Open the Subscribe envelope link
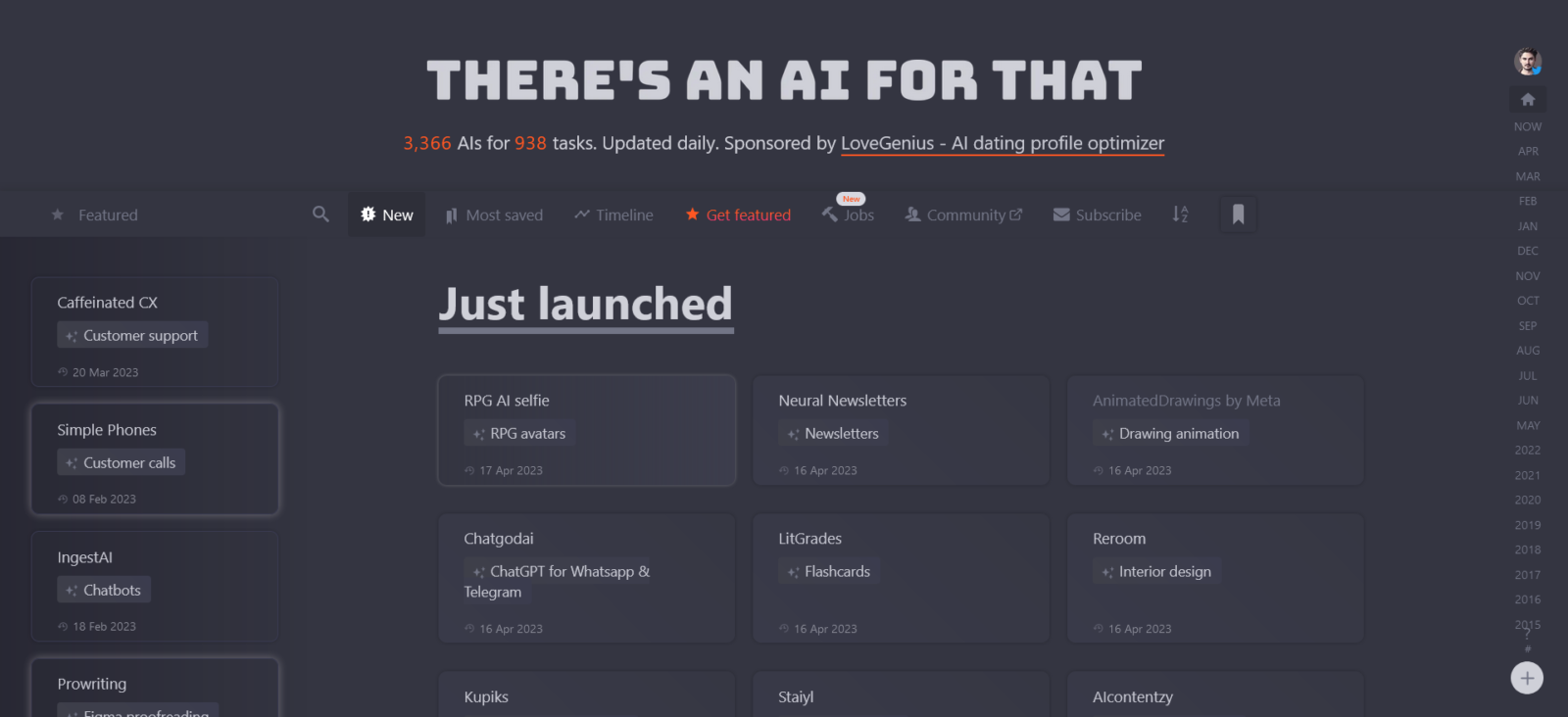This screenshot has width=1568, height=717. pos(1097,215)
